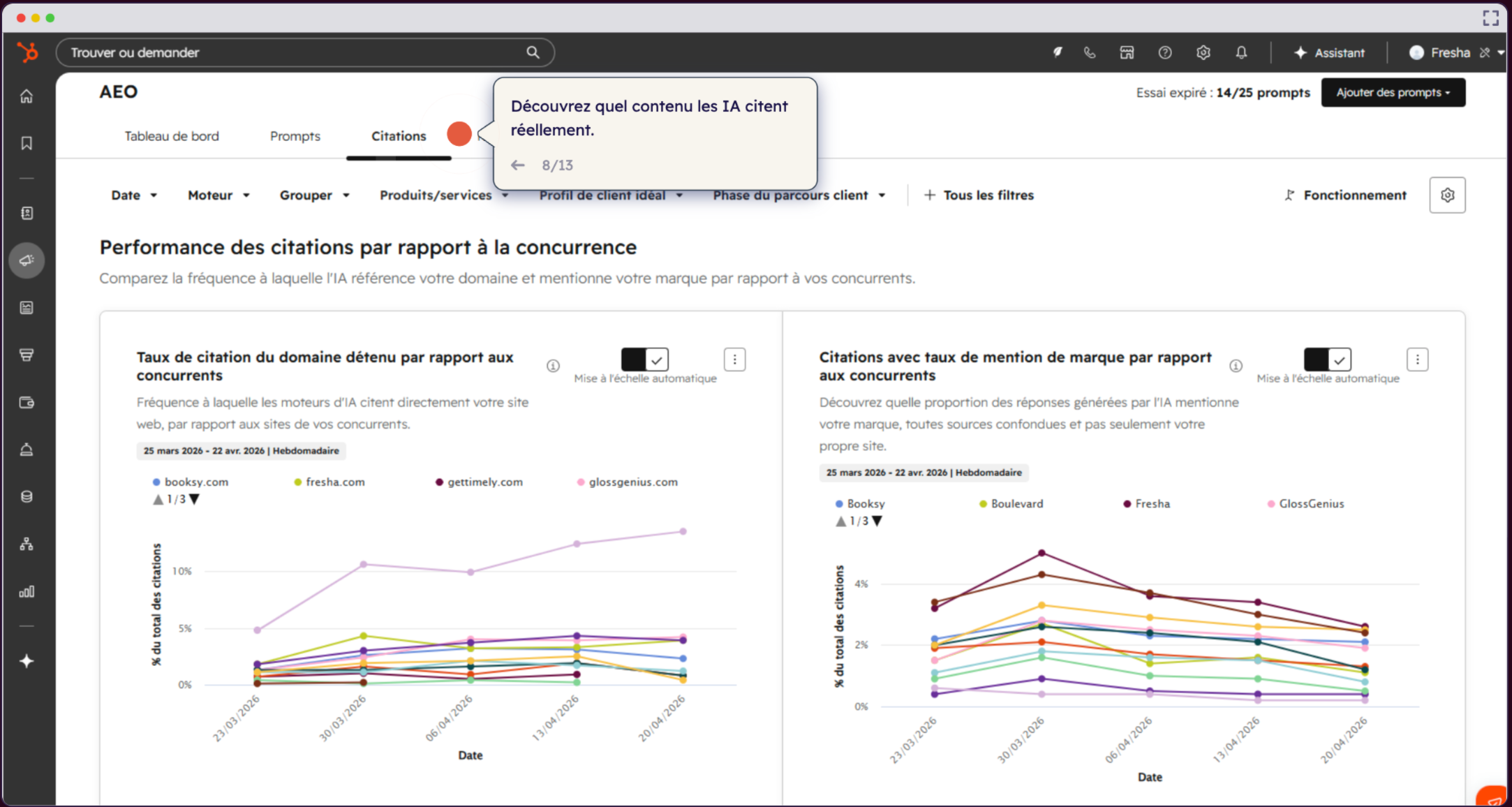The image size is (1512, 807).
Task: Toggle auto-scaling on the Taux de citation chart
Action: 645,360
